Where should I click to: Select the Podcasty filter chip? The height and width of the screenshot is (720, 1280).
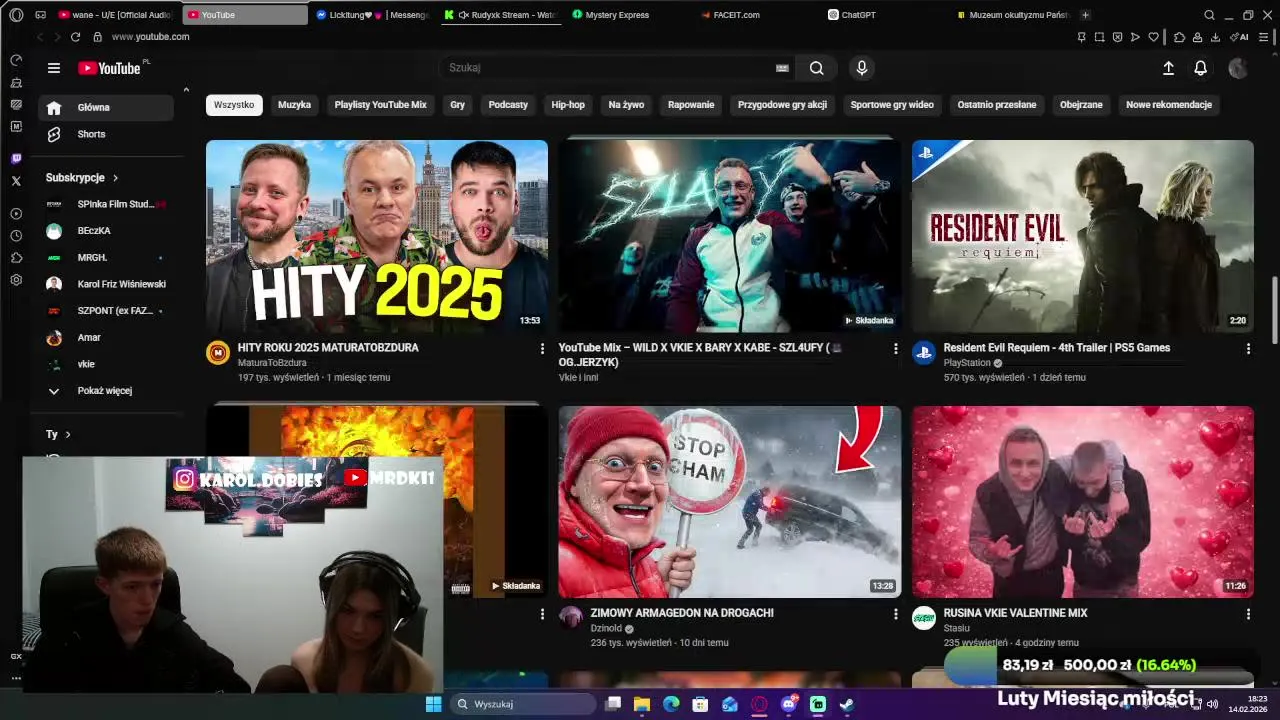click(x=508, y=105)
